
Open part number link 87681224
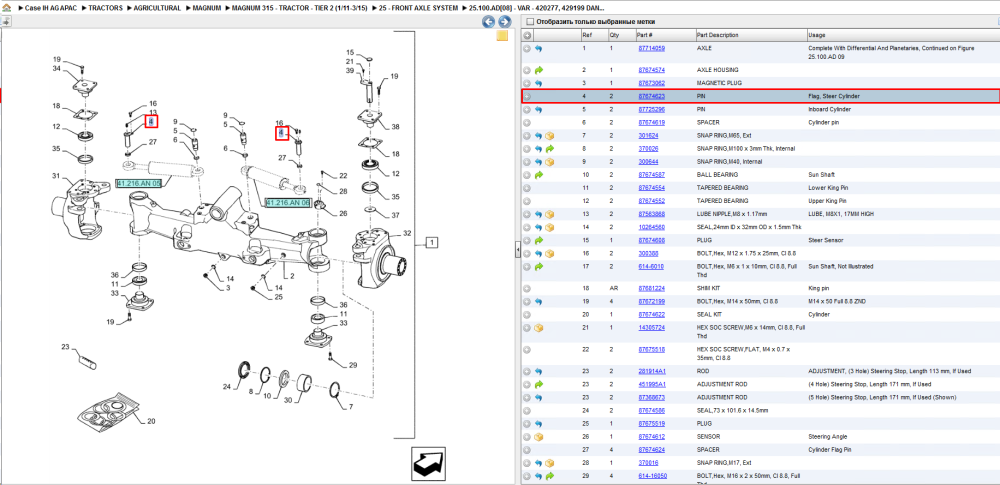pos(652,288)
